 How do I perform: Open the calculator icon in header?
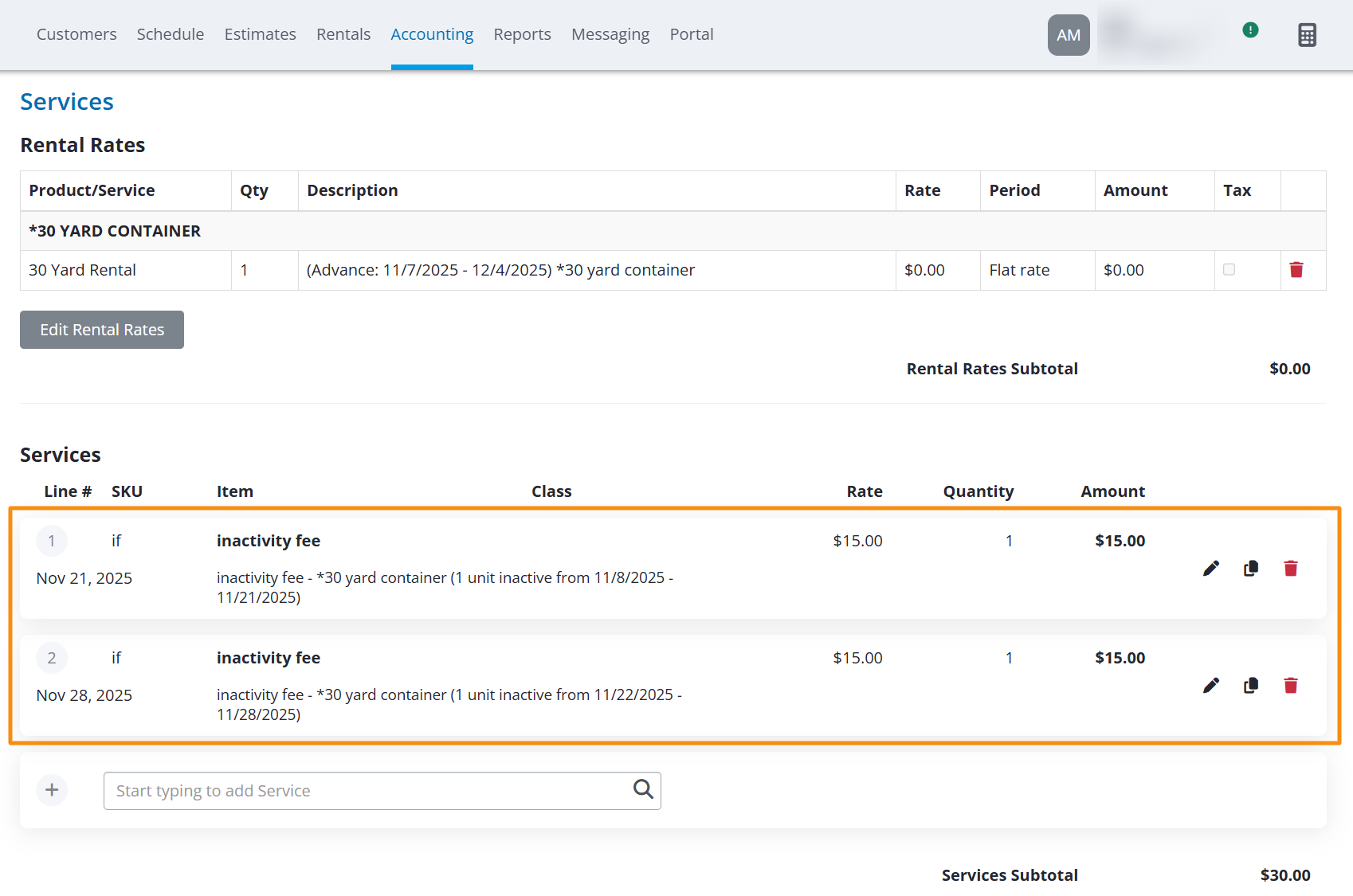(1307, 35)
